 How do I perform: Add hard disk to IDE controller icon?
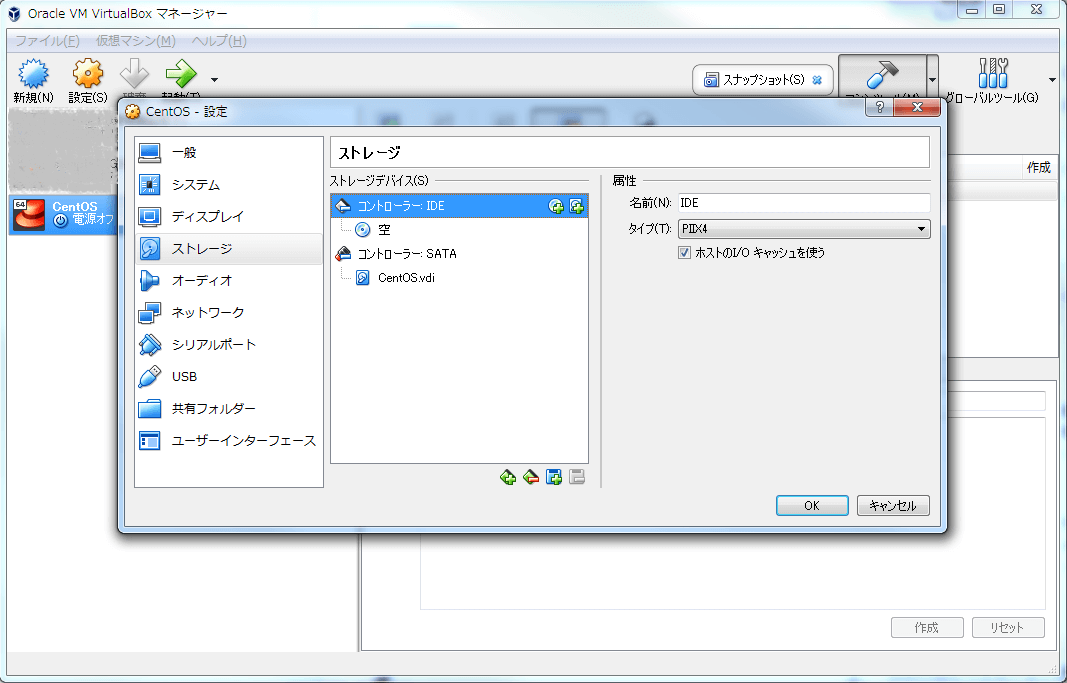[x=576, y=206]
